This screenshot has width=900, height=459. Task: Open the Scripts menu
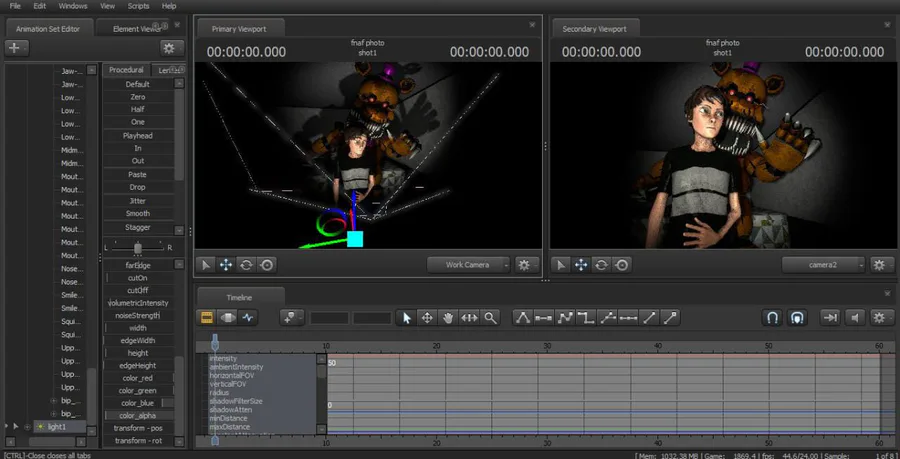pos(138,6)
